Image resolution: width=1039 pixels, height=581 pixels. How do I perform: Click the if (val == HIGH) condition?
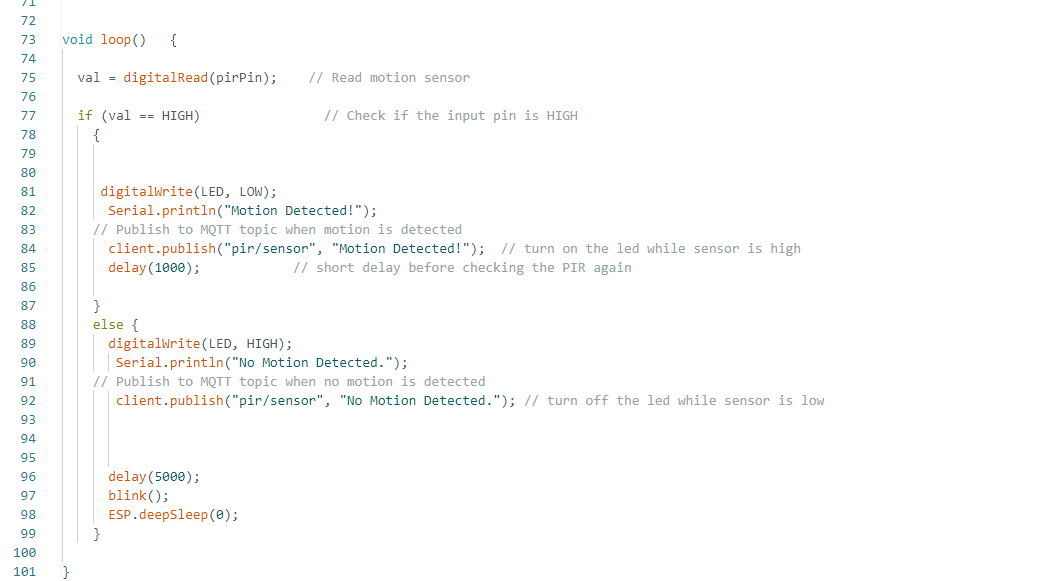[139, 116]
